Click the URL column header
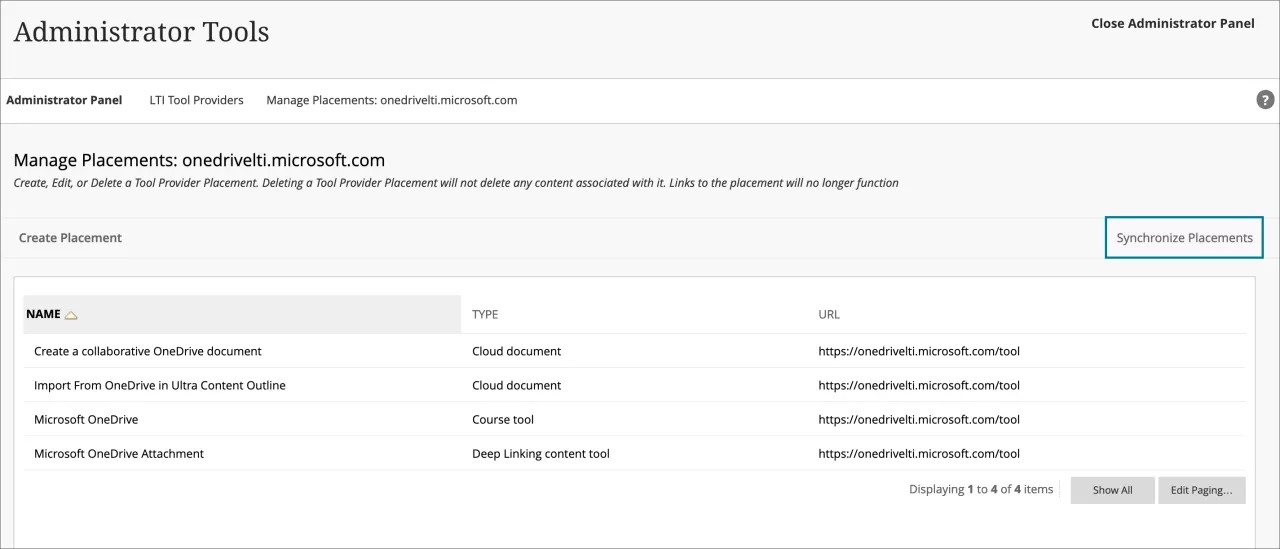 point(829,314)
